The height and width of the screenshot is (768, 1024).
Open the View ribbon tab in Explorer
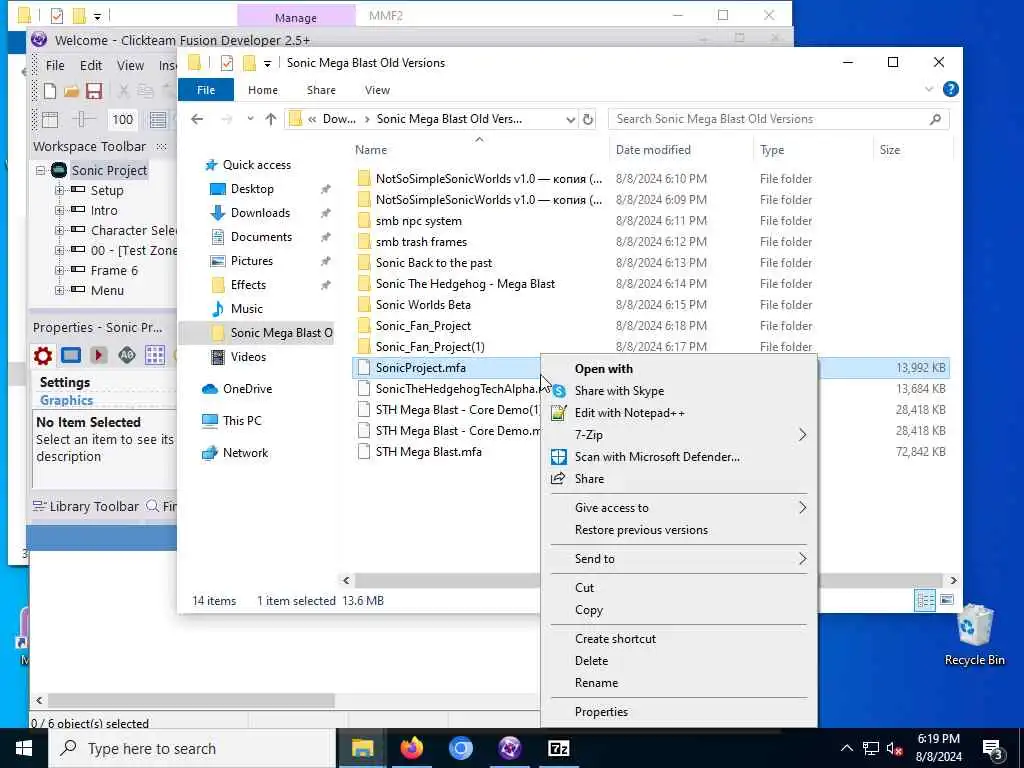(377, 90)
